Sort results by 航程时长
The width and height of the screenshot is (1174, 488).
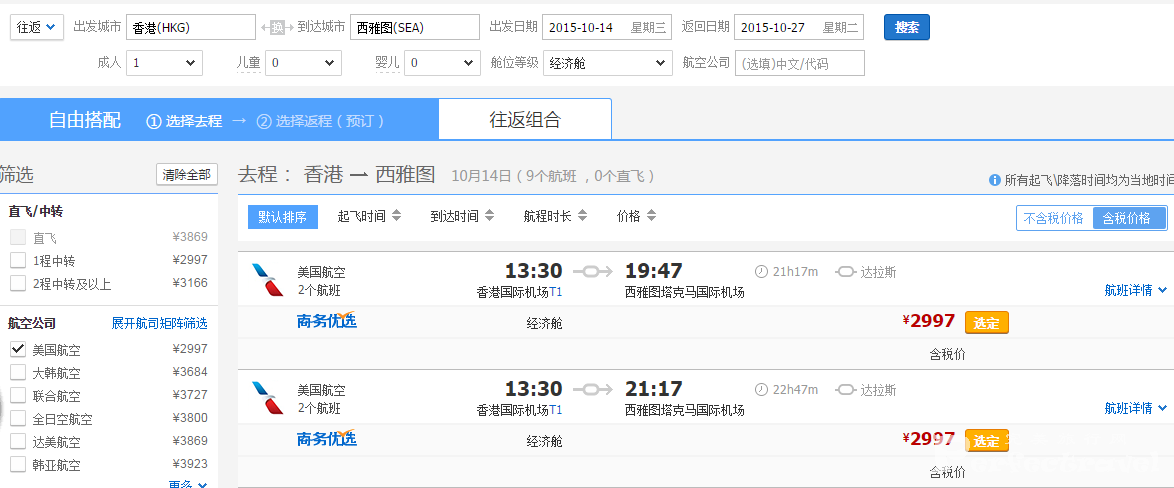click(x=547, y=216)
